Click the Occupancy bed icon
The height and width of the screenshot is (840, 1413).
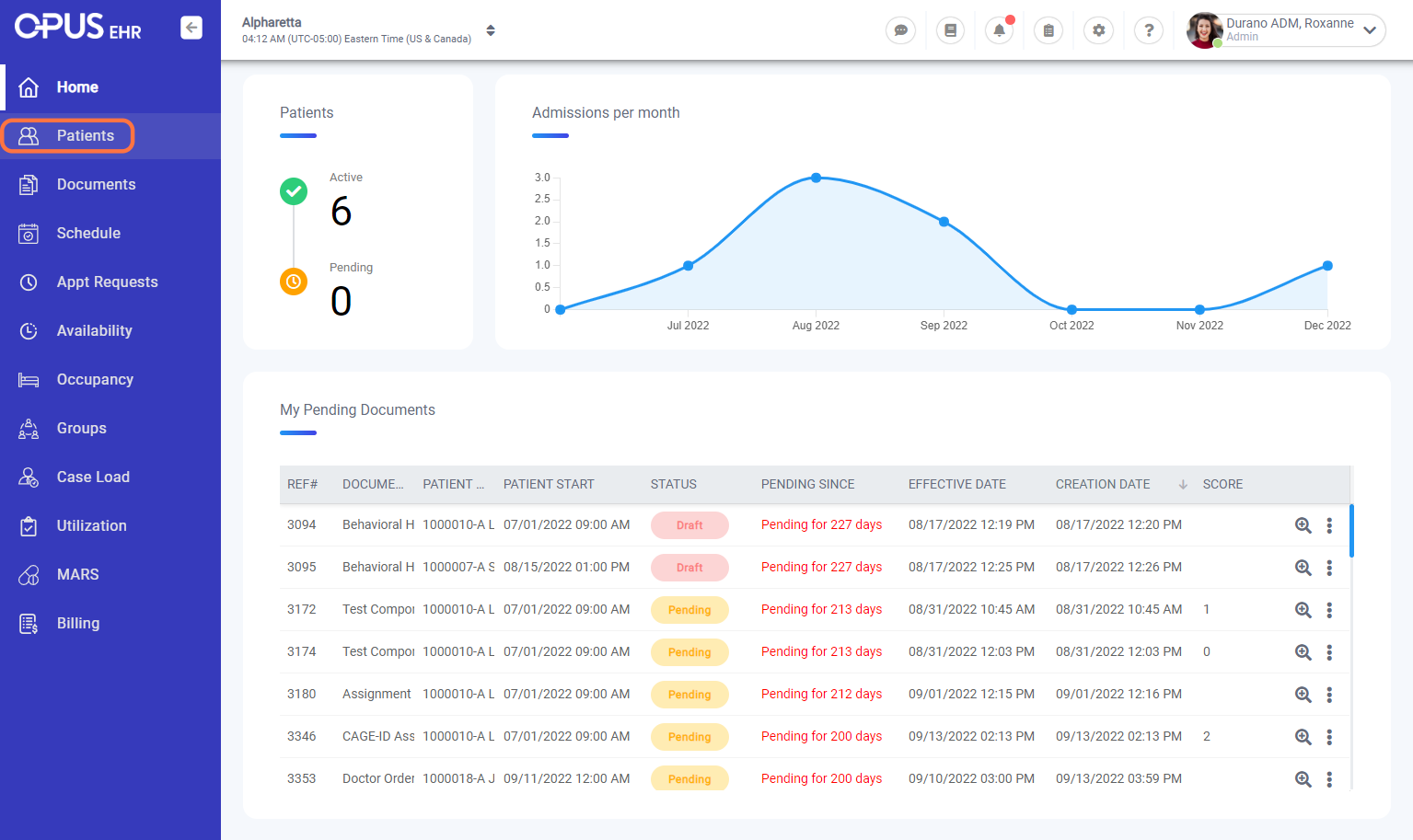[29, 380]
